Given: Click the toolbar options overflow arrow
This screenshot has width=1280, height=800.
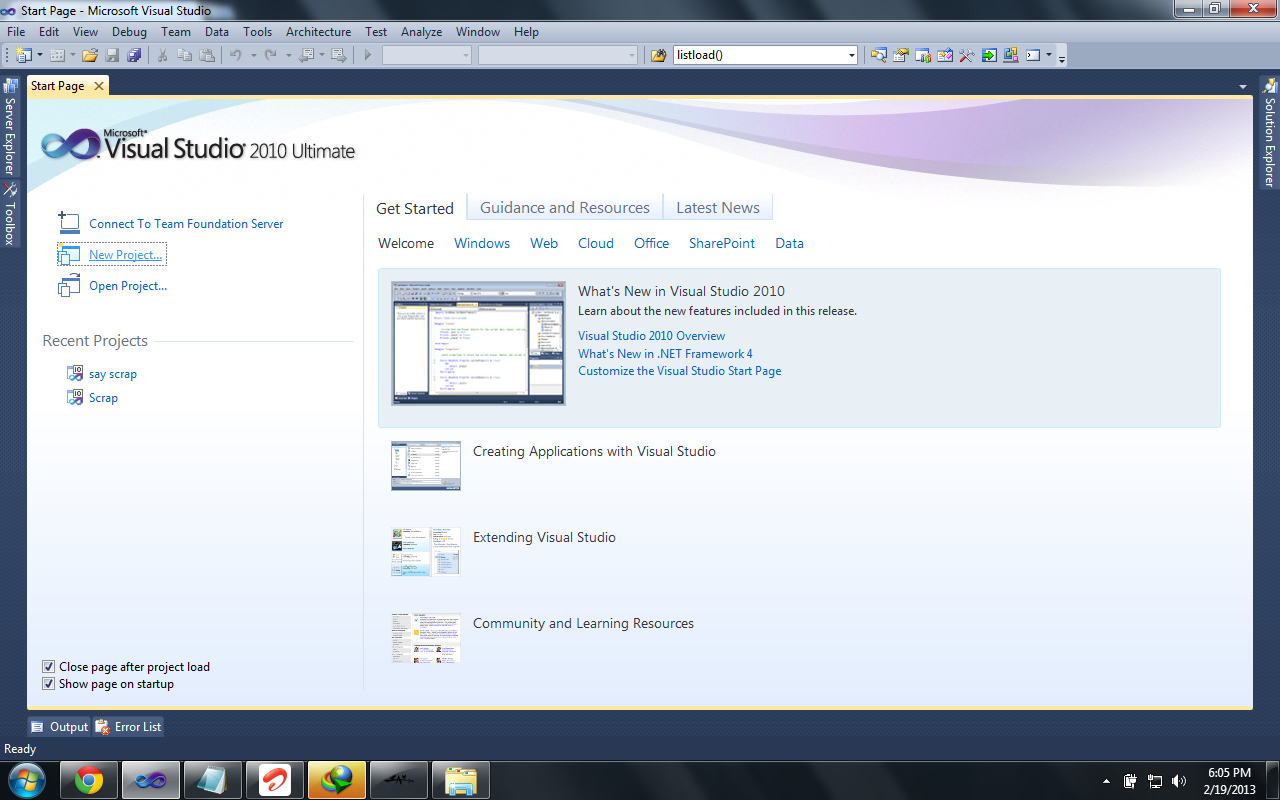Looking at the screenshot, I should click(1061, 56).
